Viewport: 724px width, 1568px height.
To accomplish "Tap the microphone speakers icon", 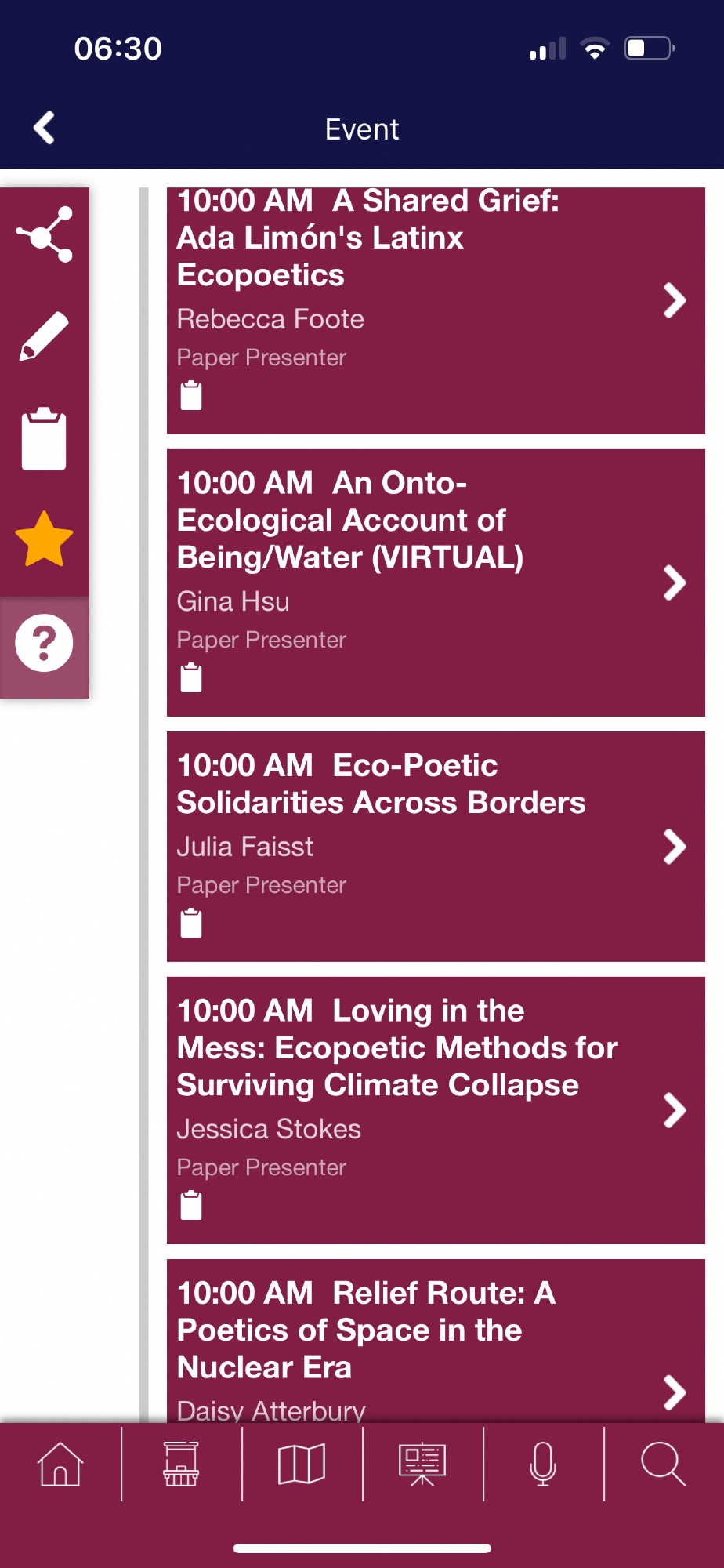I will click(543, 1464).
